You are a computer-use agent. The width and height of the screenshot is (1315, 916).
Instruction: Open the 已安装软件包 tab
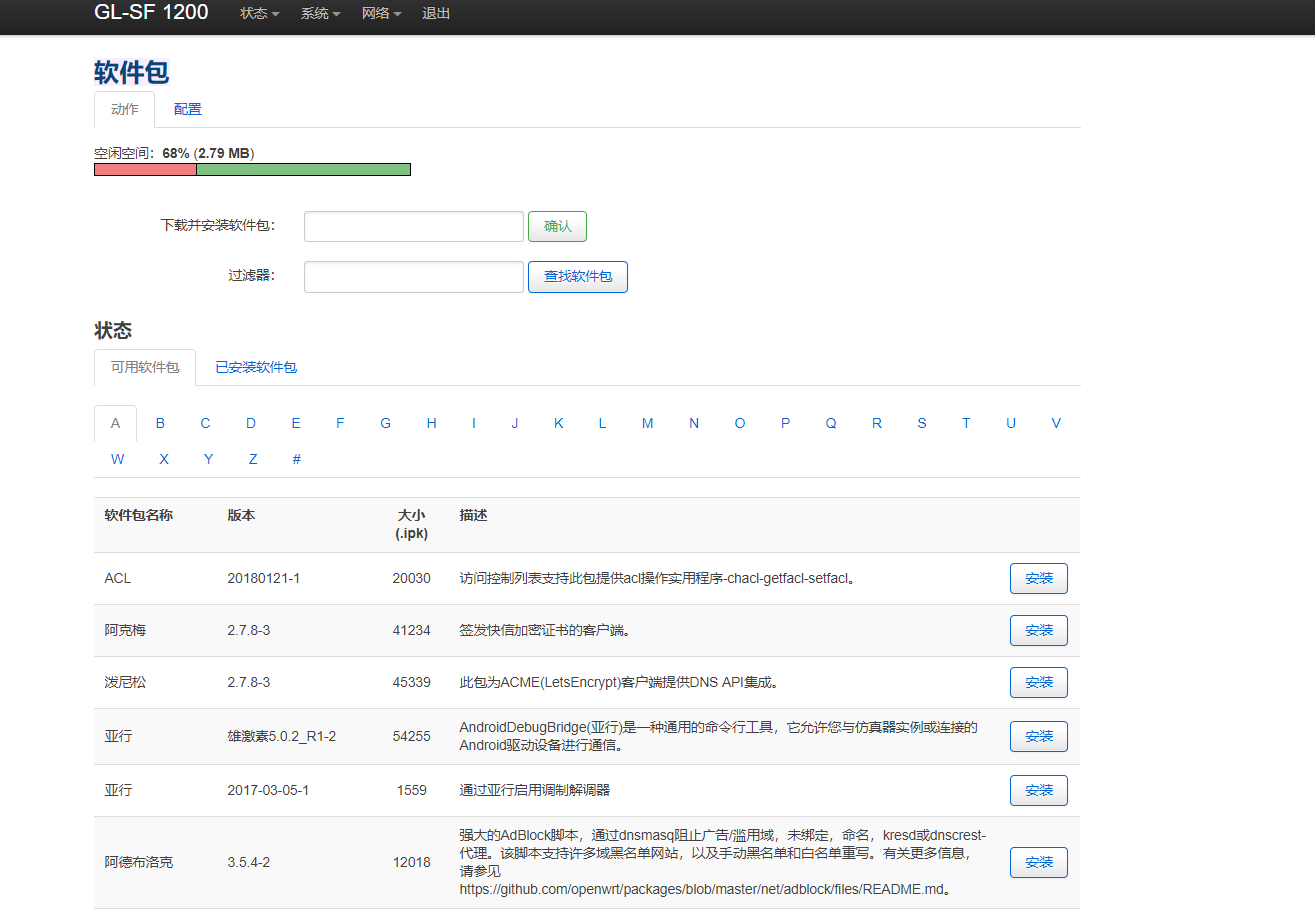coord(256,367)
